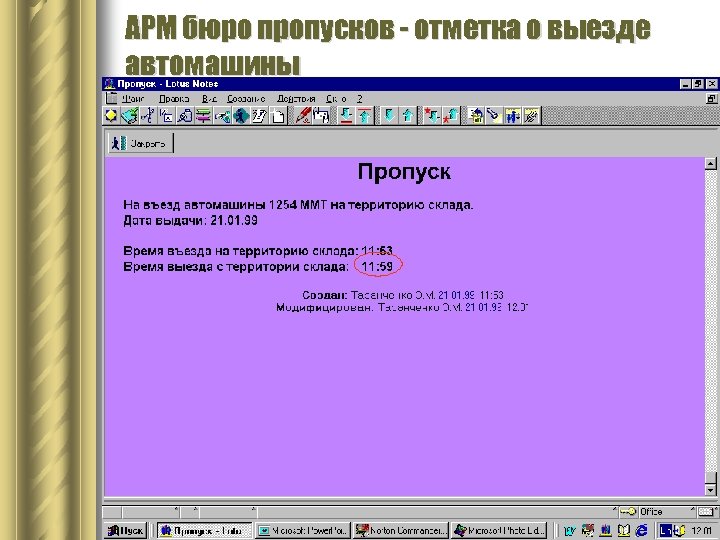This screenshot has height=540, width=720.
Task: Click the entry time value 11:53
Action: (x=377, y=251)
